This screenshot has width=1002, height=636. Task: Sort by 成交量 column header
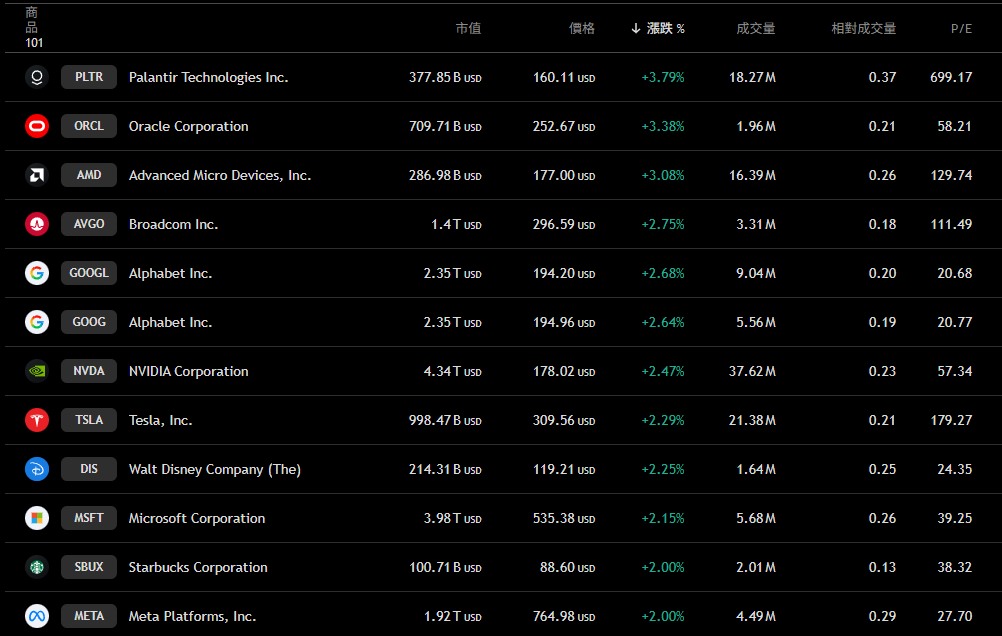[755, 28]
